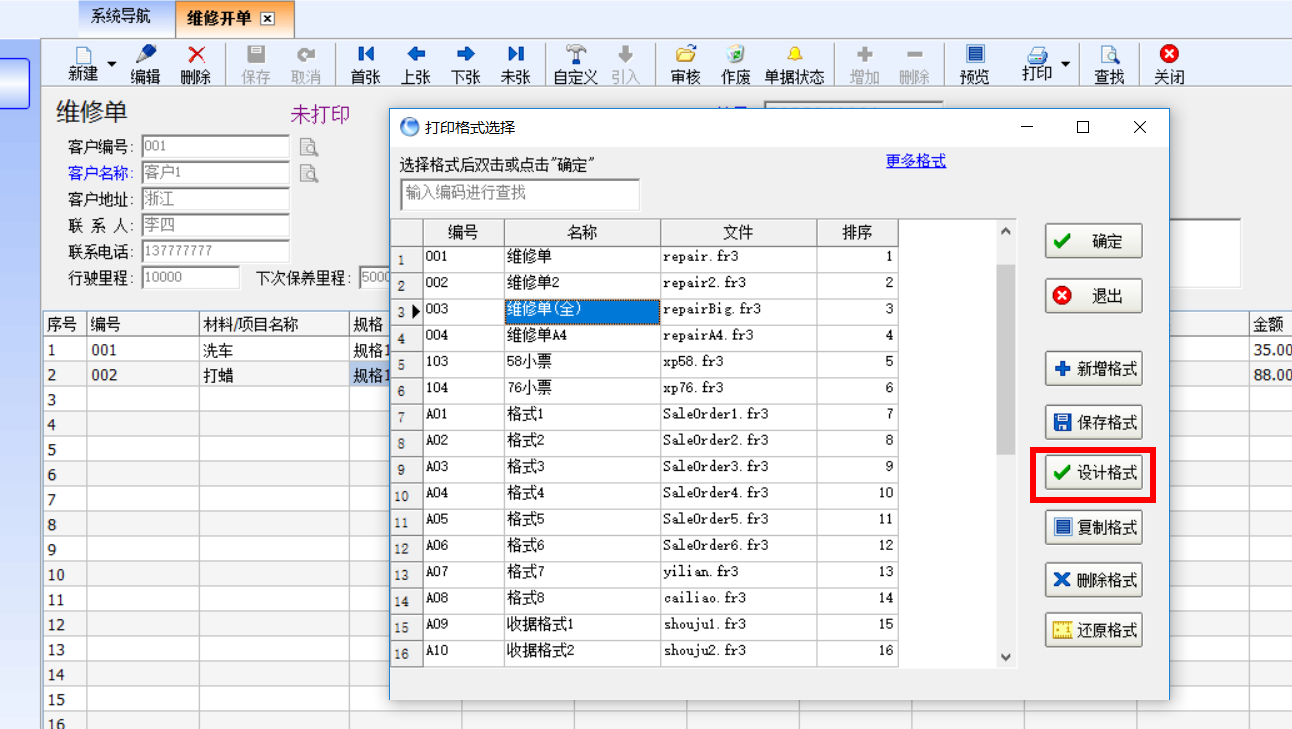Click lookup icon beside 客户名称 field
Screen dimensions: 1292x729
pos(309,173)
